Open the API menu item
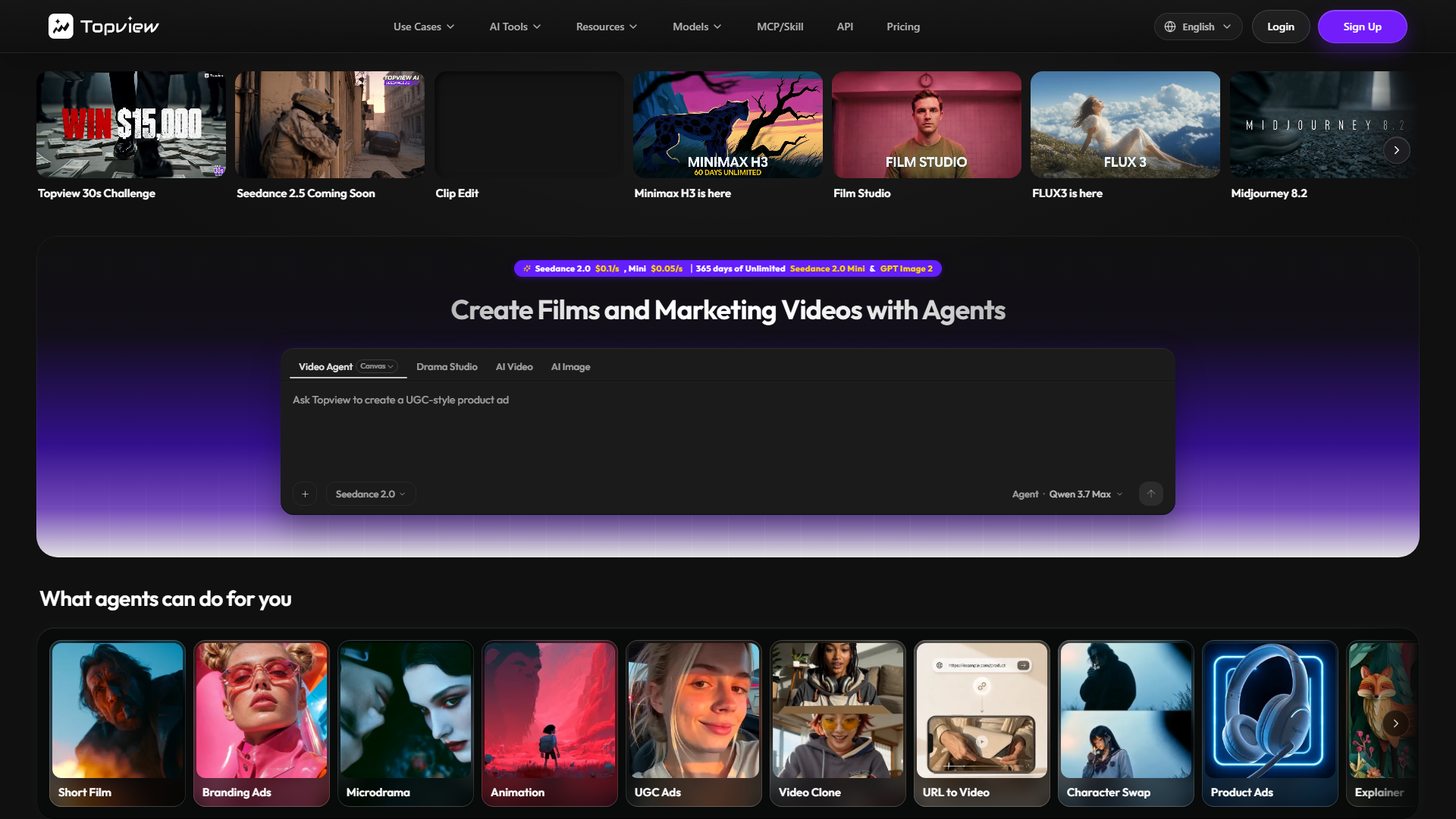This screenshot has height=819, width=1456. tap(845, 27)
